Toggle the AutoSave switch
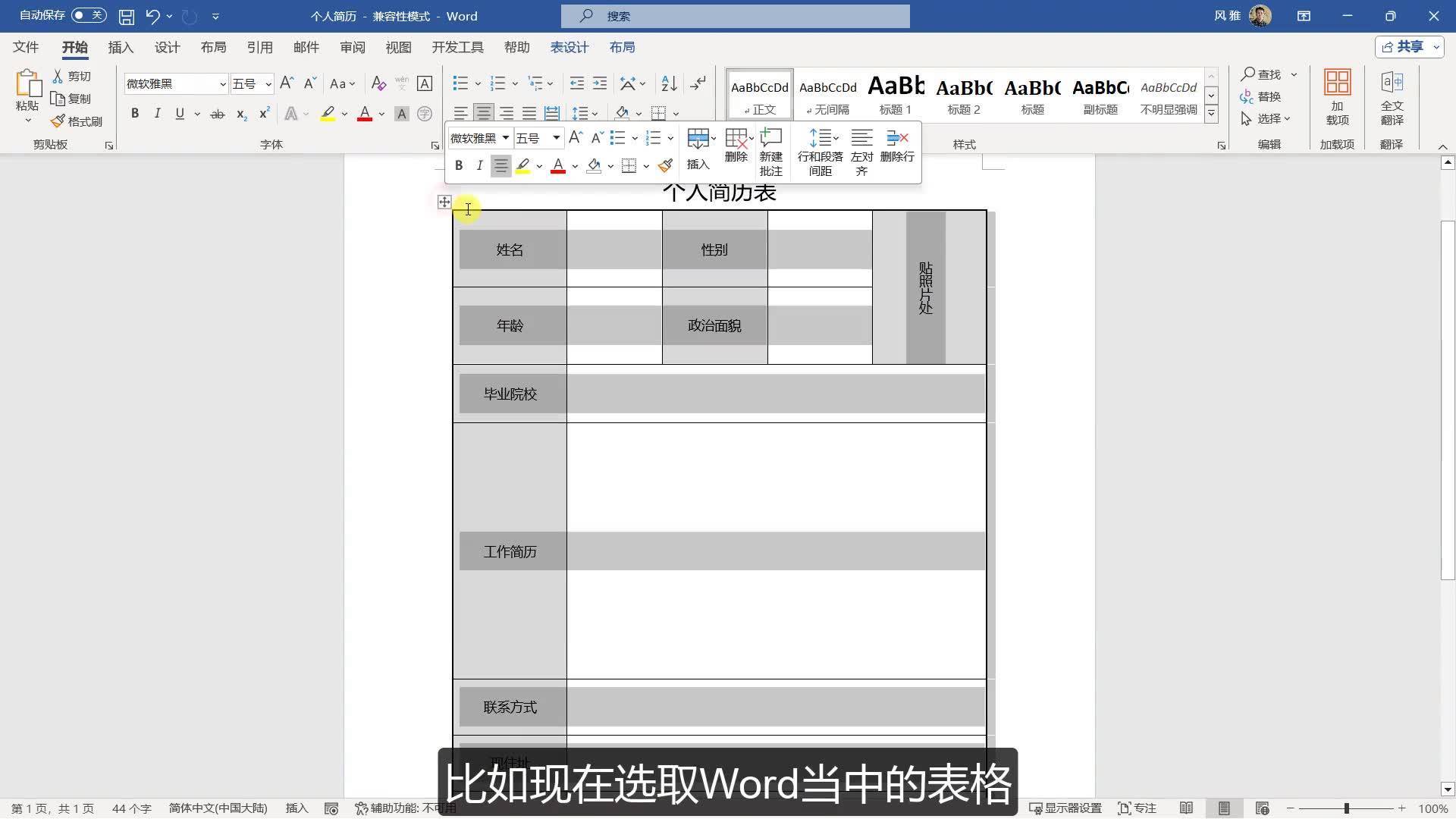The width and height of the screenshot is (1456, 819). [89, 15]
